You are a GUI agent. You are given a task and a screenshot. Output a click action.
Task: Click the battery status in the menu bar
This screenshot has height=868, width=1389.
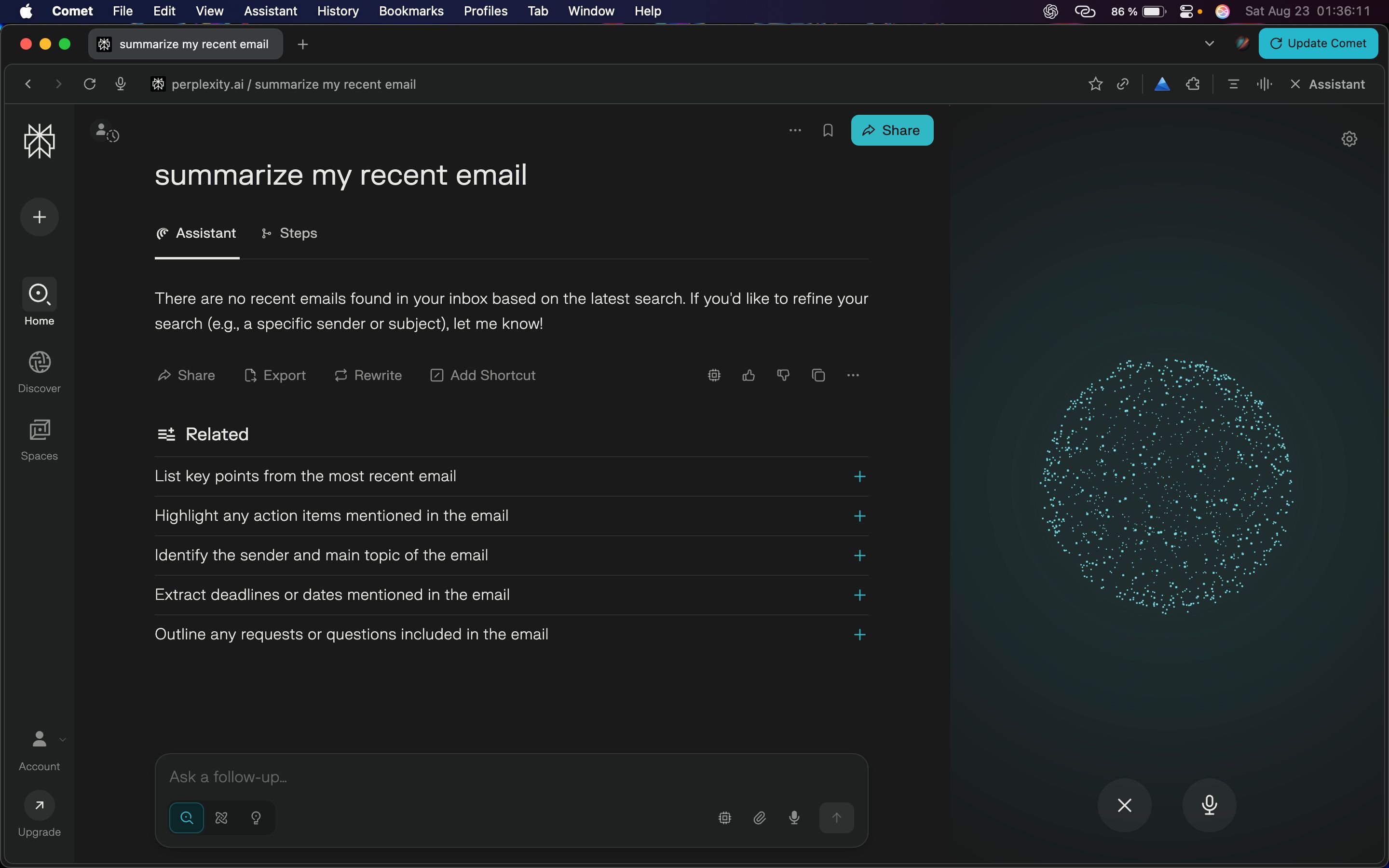(1139, 11)
